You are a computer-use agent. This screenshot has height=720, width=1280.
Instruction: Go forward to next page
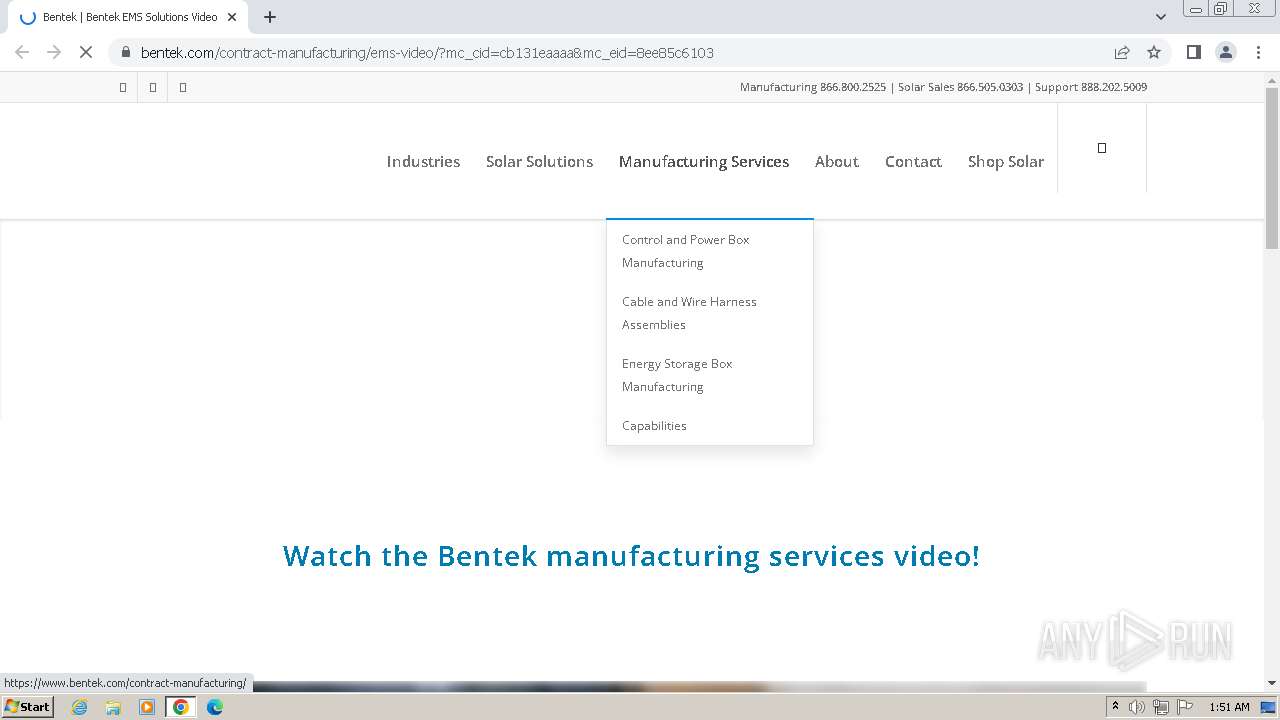tap(54, 52)
